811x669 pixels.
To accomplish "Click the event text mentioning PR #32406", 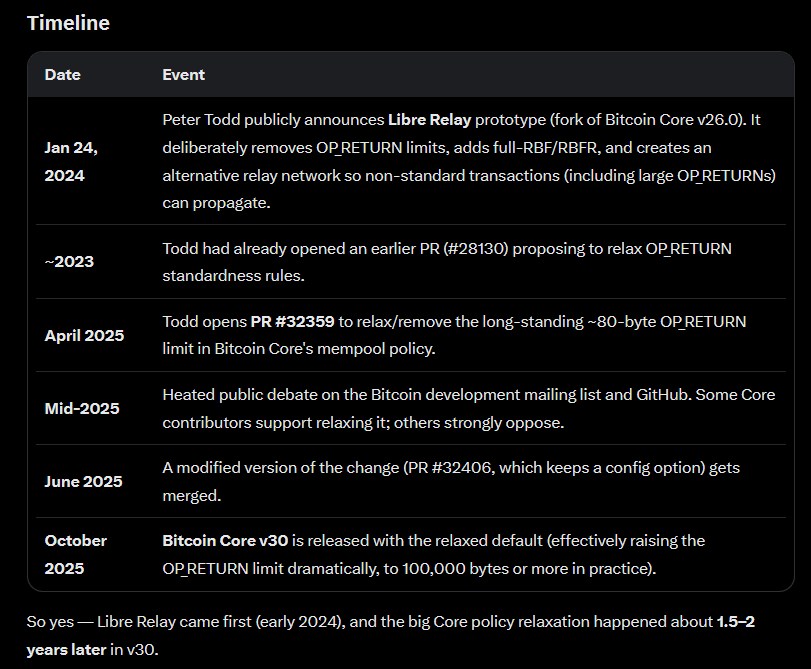I will click(451, 481).
